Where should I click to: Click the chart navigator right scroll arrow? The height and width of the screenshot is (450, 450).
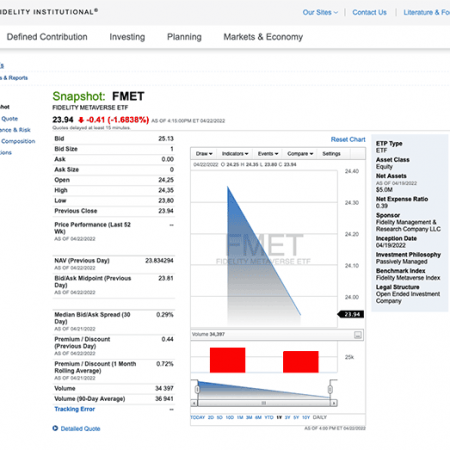tap(334, 403)
